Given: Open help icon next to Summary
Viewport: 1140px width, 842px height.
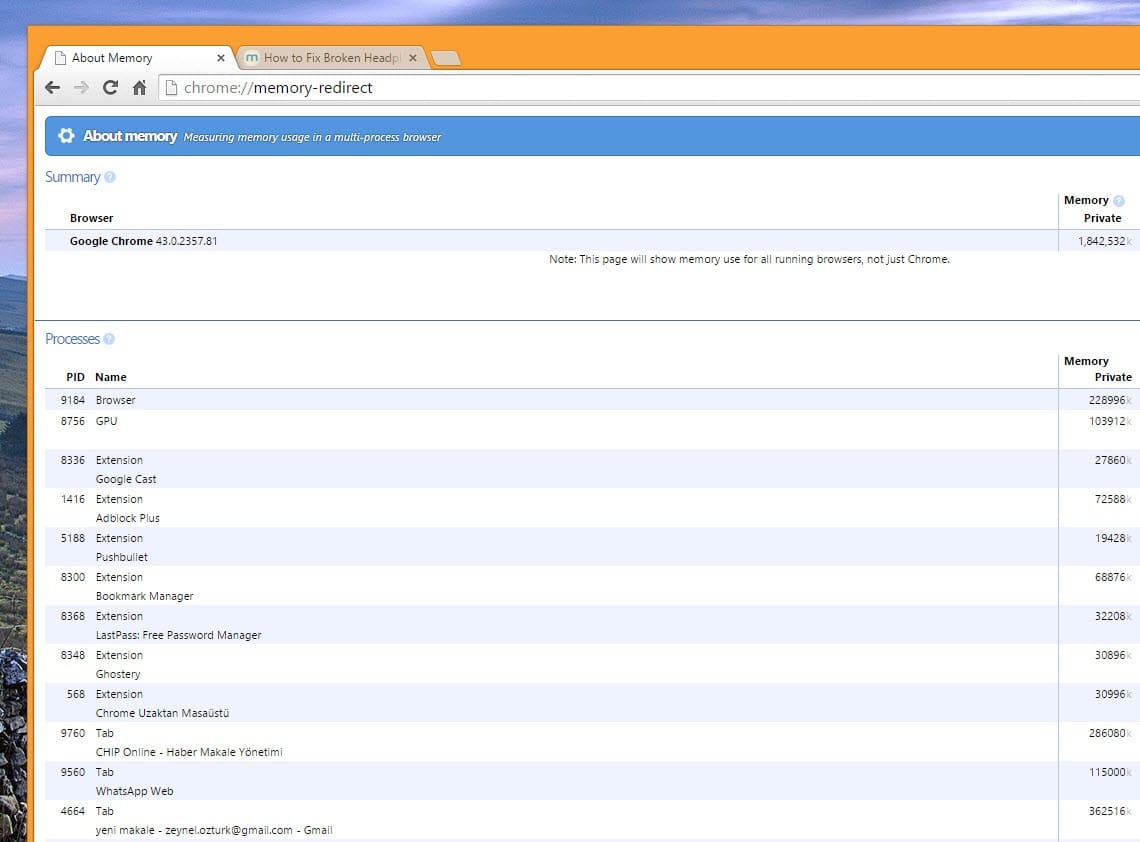Looking at the screenshot, I should 110,177.
